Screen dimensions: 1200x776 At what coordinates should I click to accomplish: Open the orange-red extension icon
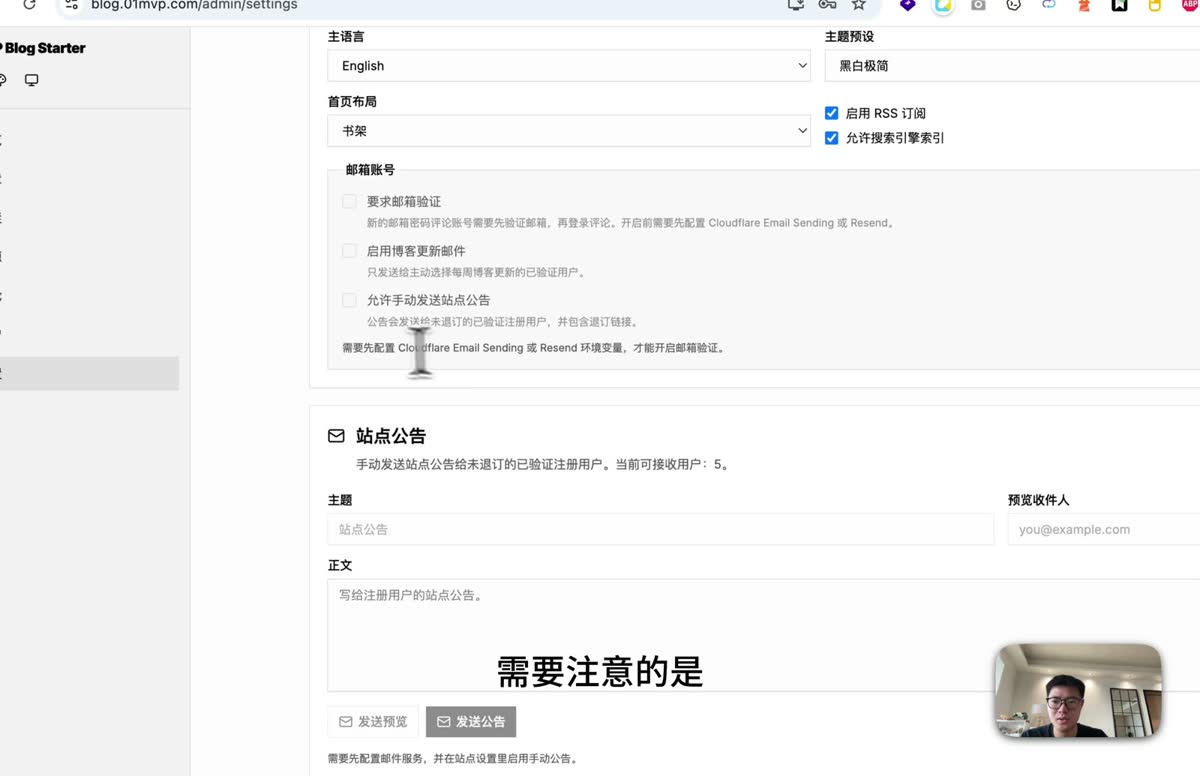[x=1084, y=5]
